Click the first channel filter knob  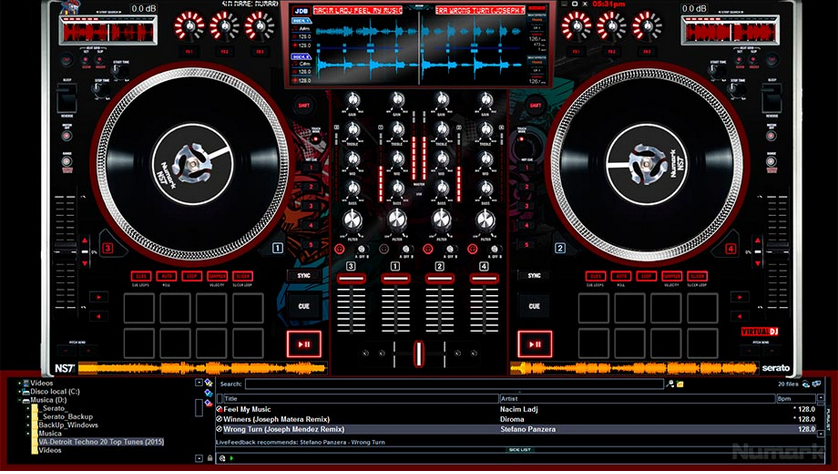[x=352, y=220]
